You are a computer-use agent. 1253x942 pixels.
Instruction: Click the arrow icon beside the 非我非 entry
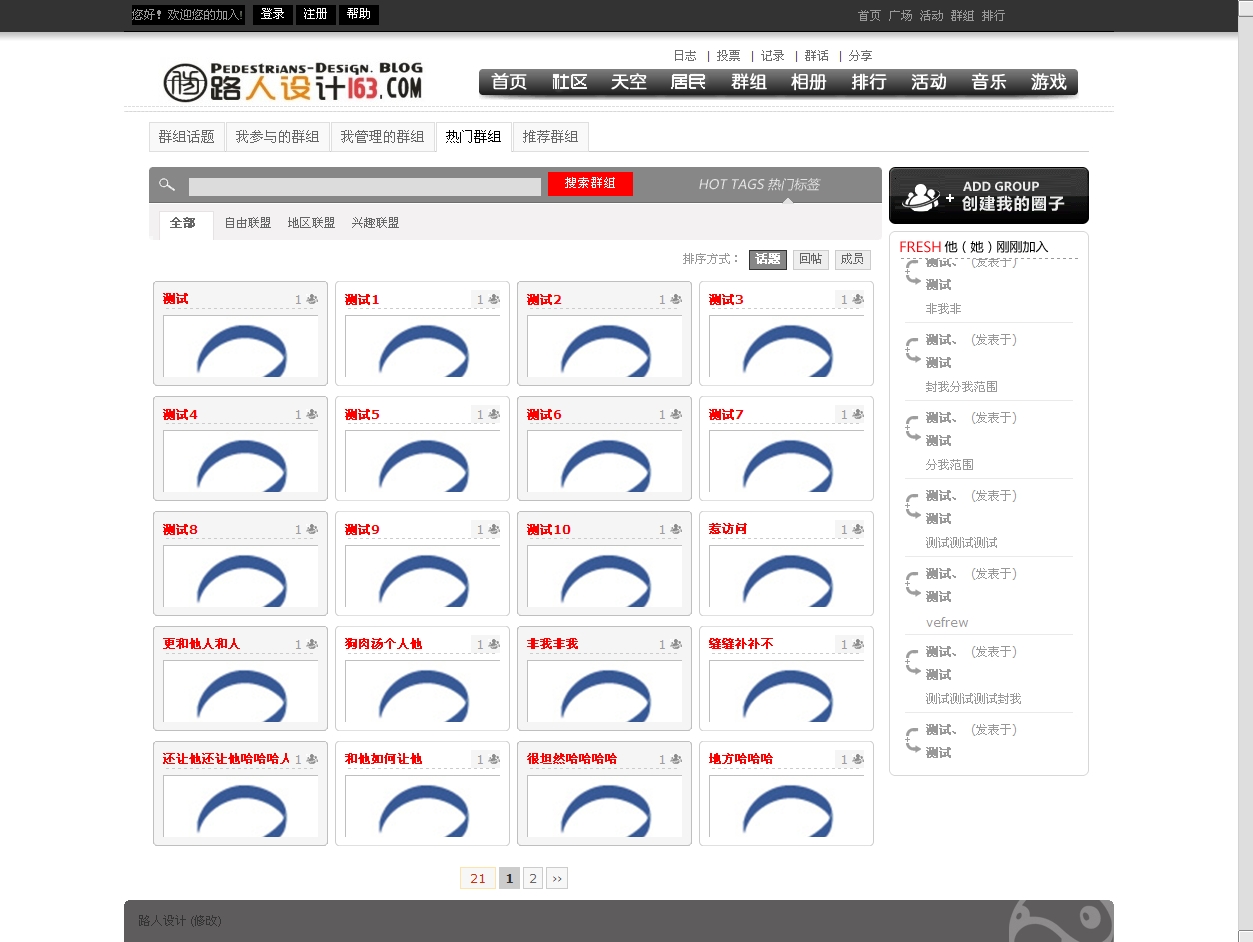tap(912, 273)
